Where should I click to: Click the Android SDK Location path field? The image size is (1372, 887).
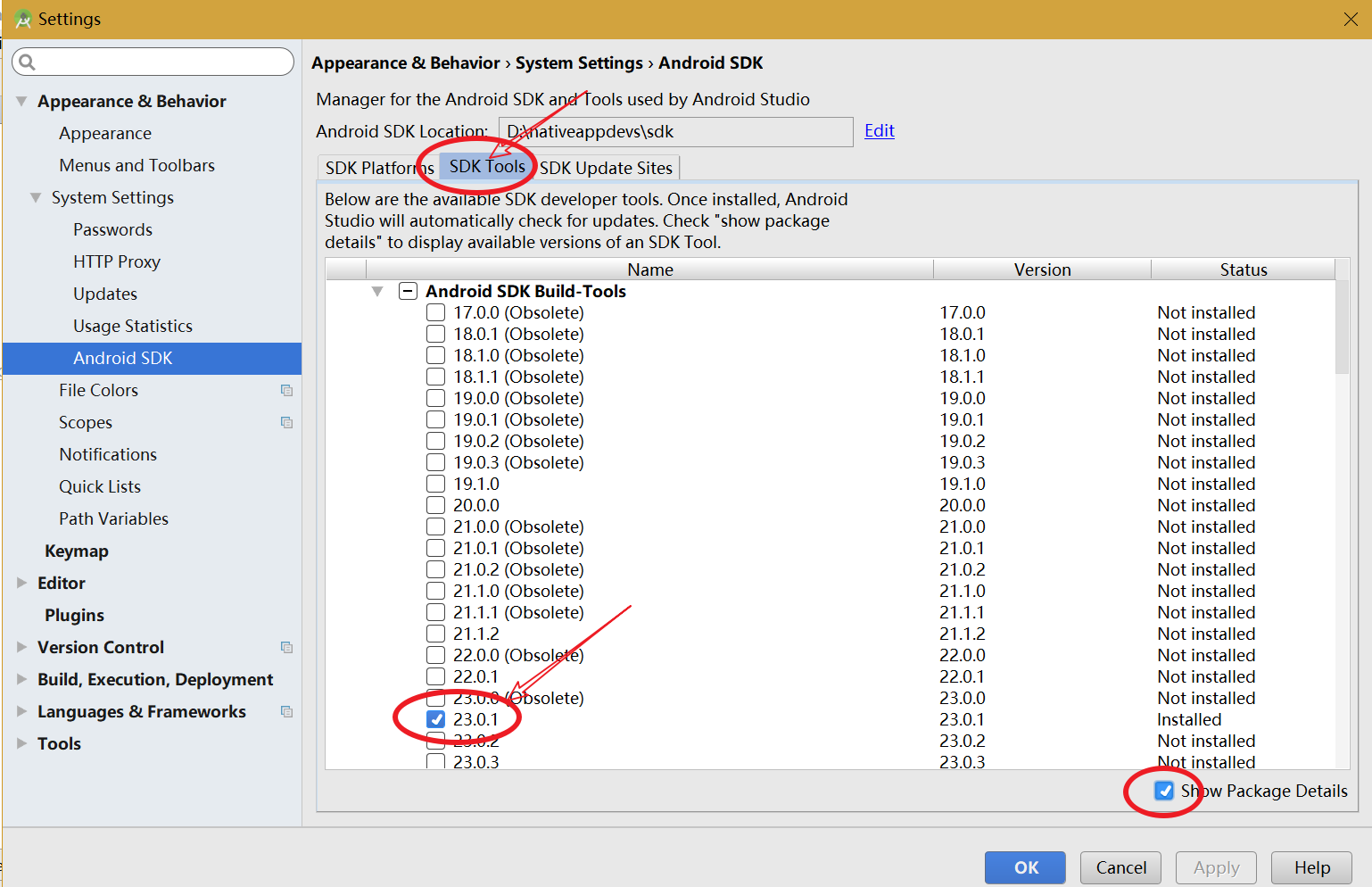[x=675, y=131]
